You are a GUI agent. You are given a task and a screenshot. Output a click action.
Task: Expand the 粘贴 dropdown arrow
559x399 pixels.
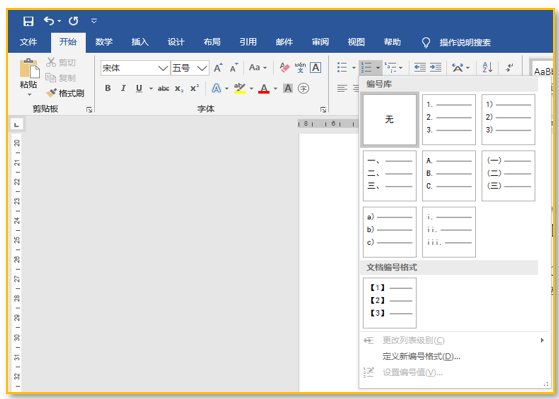pos(29,95)
